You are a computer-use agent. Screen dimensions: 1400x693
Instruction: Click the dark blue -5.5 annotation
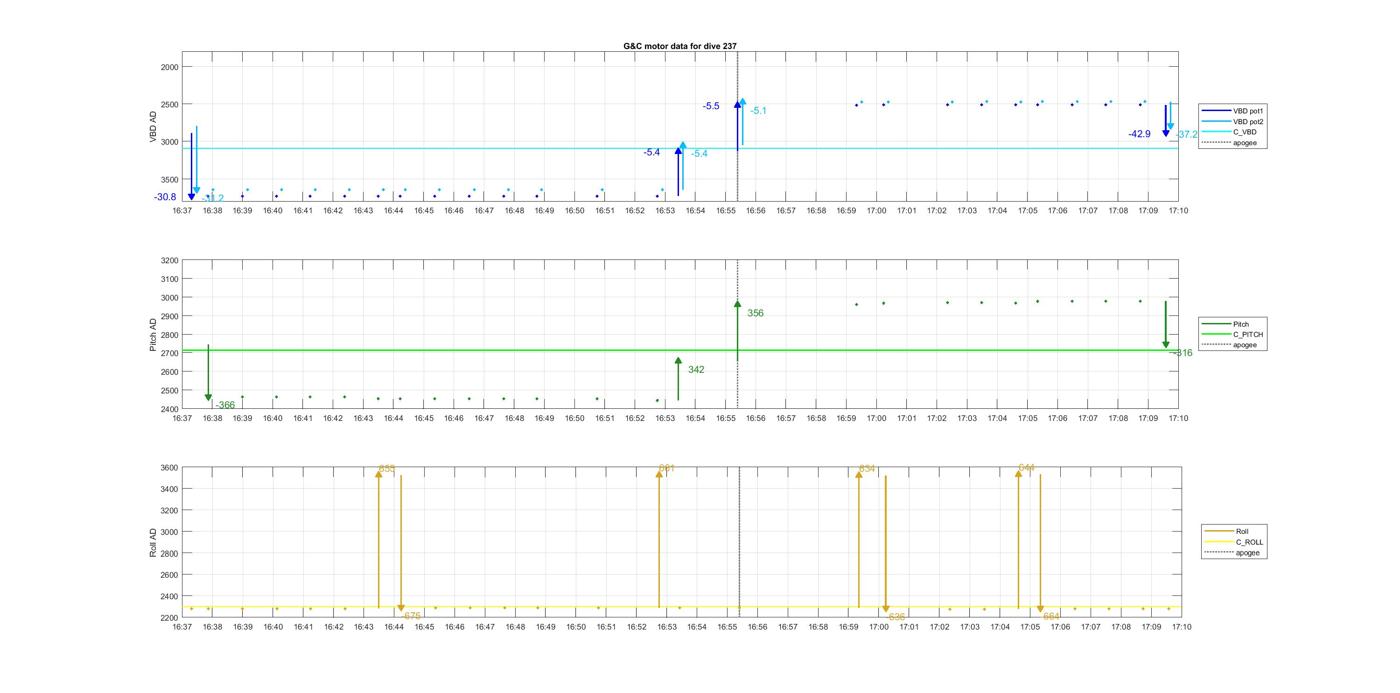pos(711,106)
